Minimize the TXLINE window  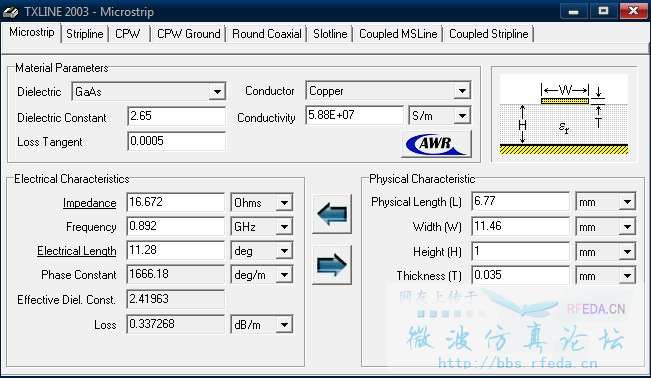tap(573, 11)
